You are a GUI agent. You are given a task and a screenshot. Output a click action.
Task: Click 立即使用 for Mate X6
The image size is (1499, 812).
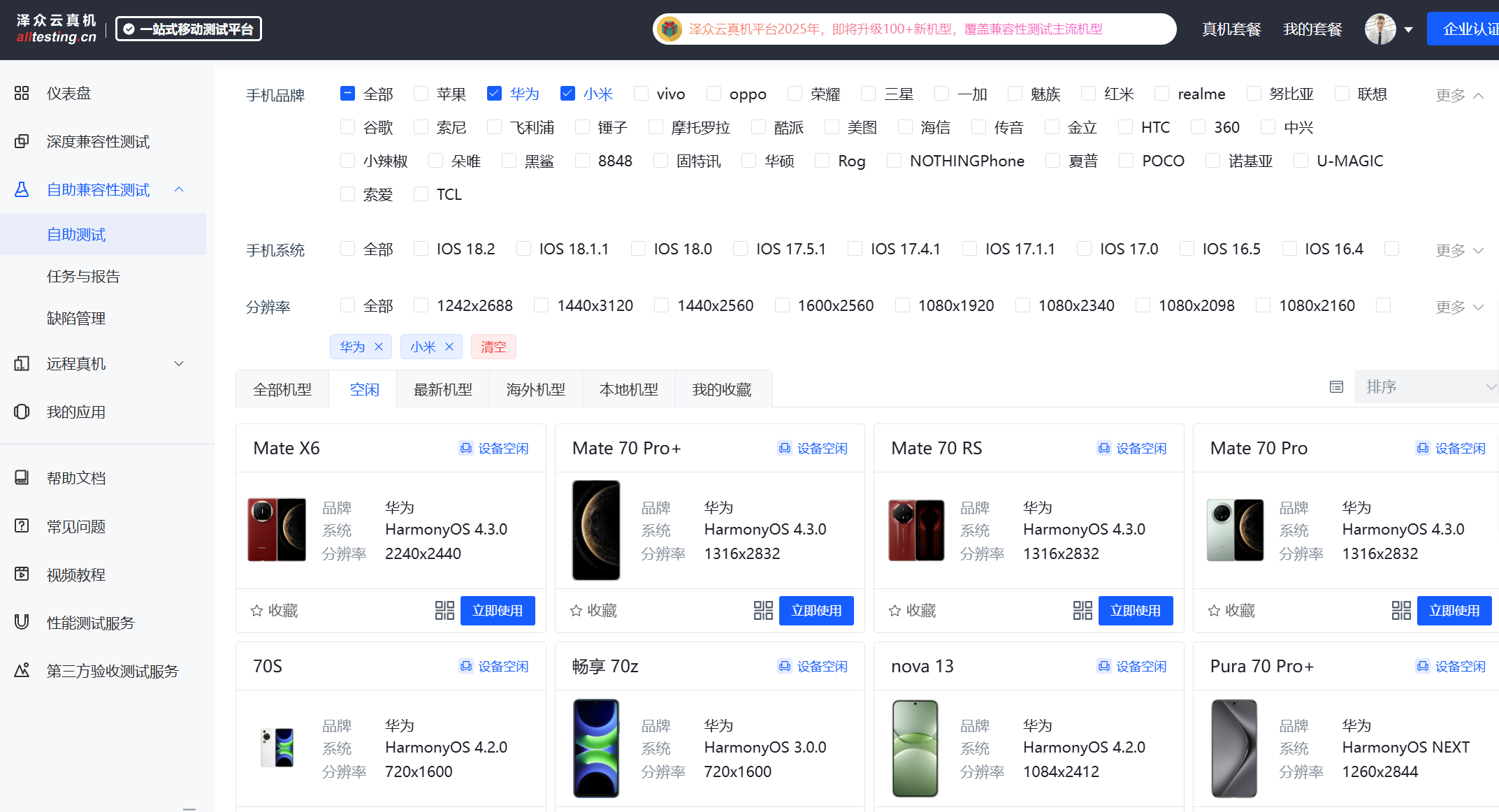pyautogui.click(x=498, y=611)
